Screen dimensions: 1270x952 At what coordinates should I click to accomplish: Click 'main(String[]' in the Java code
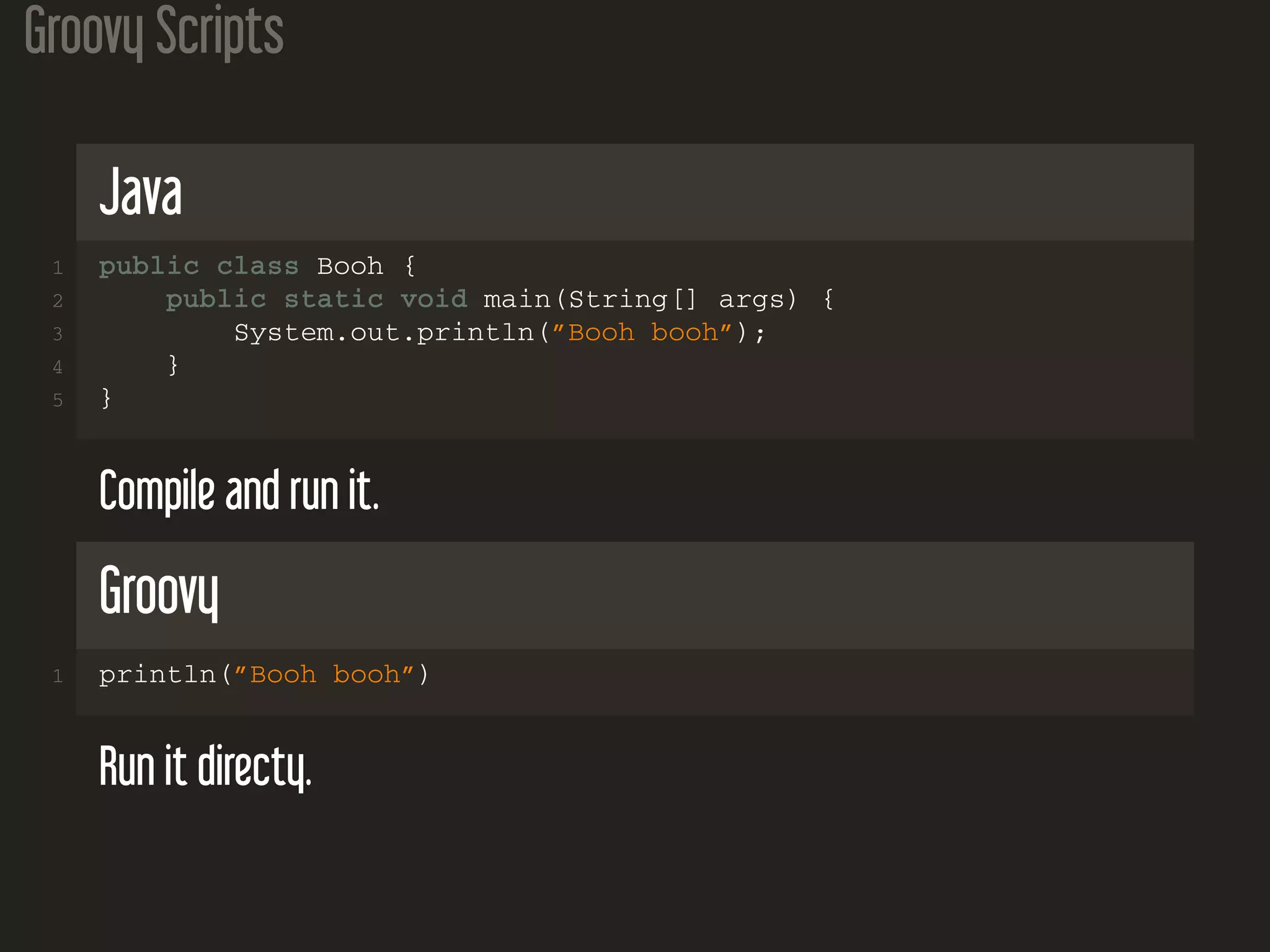[x=590, y=300]
